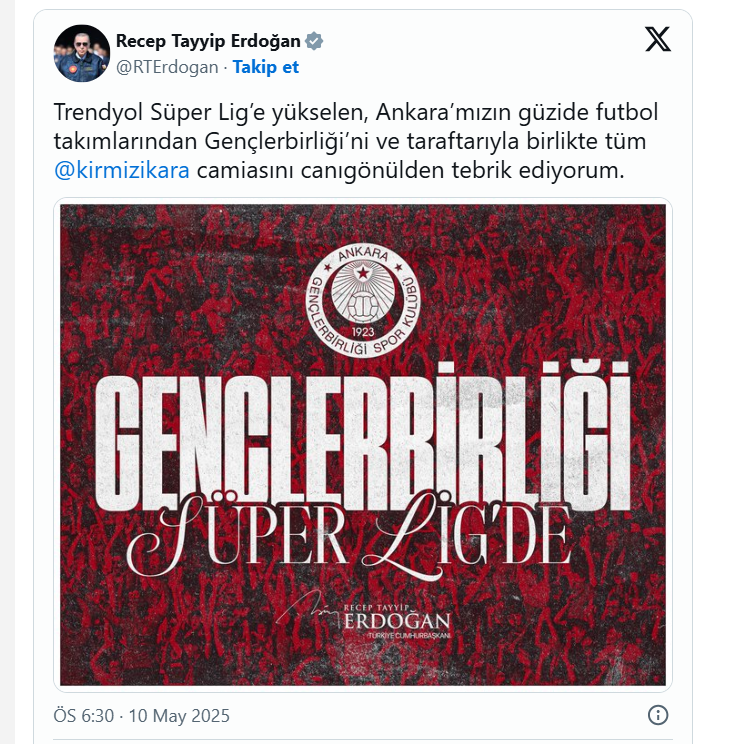The width and height of the screenshot is (732, 744).
Task: Click the 10 May 2025 date
Action: 179,716
